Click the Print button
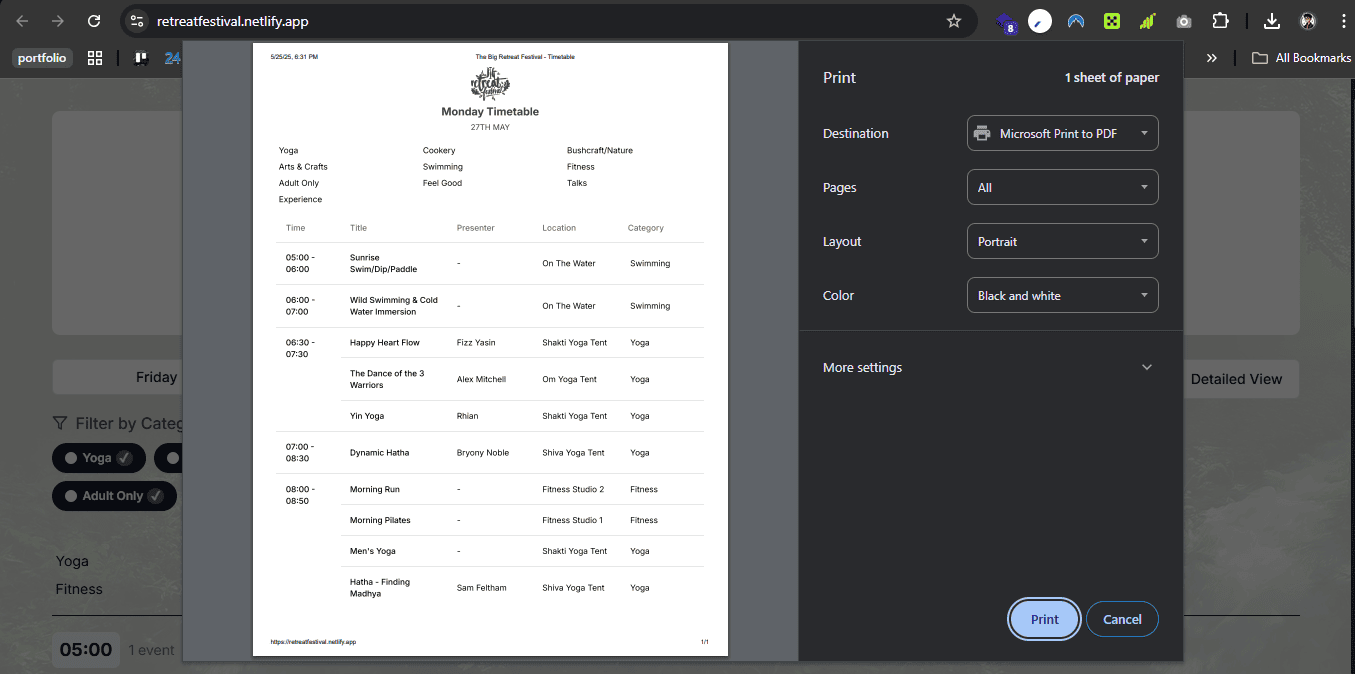This screenshot has width=1355, height=674. [1044, 619]
